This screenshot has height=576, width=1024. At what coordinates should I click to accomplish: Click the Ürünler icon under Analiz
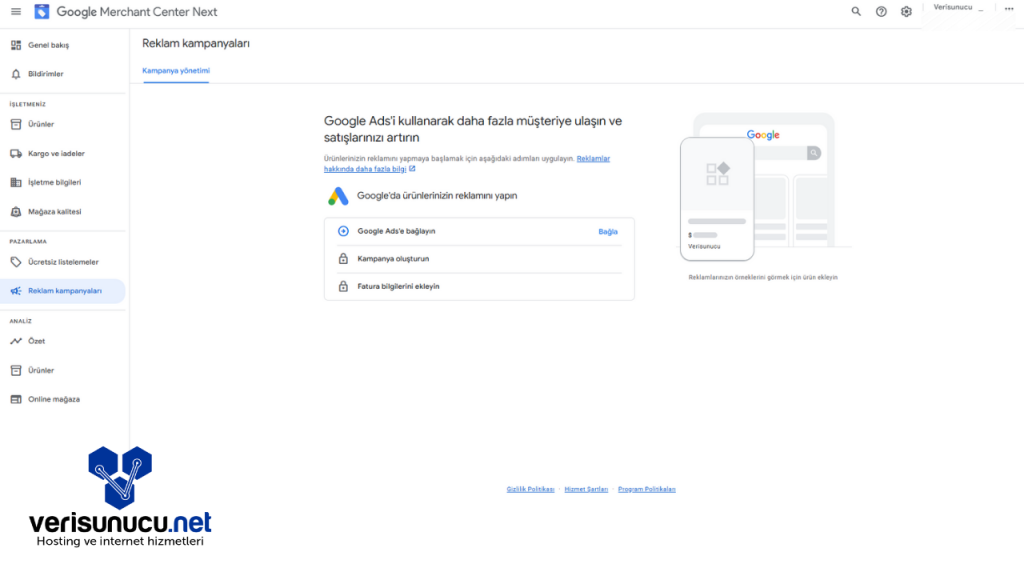point(16,370)
